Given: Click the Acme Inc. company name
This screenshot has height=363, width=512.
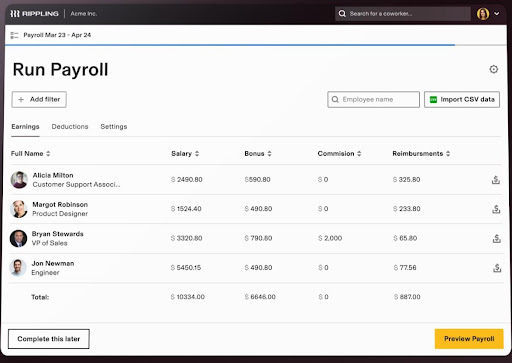Looking at the screenshot, I should [84, 14].
